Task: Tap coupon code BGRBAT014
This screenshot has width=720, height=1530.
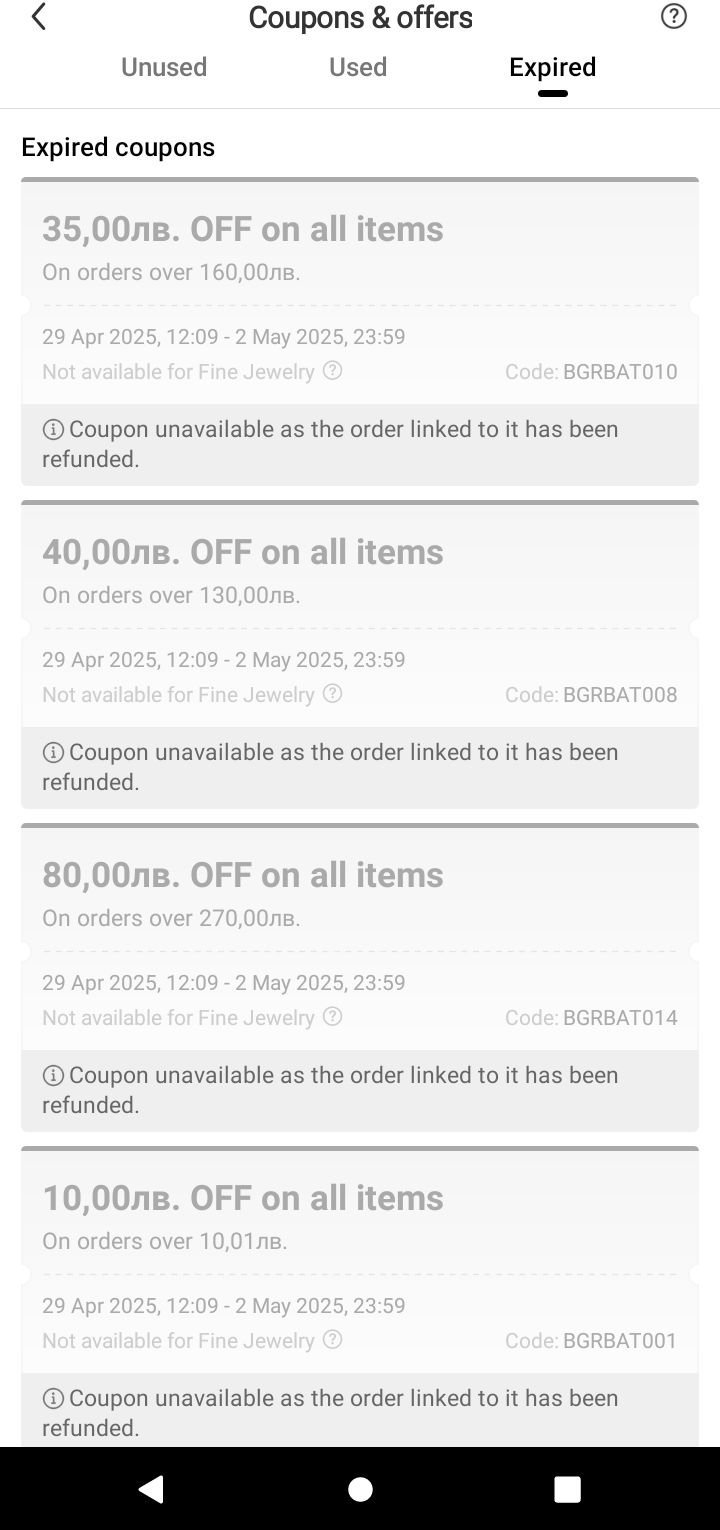Action: click(x=619, y=1018)
